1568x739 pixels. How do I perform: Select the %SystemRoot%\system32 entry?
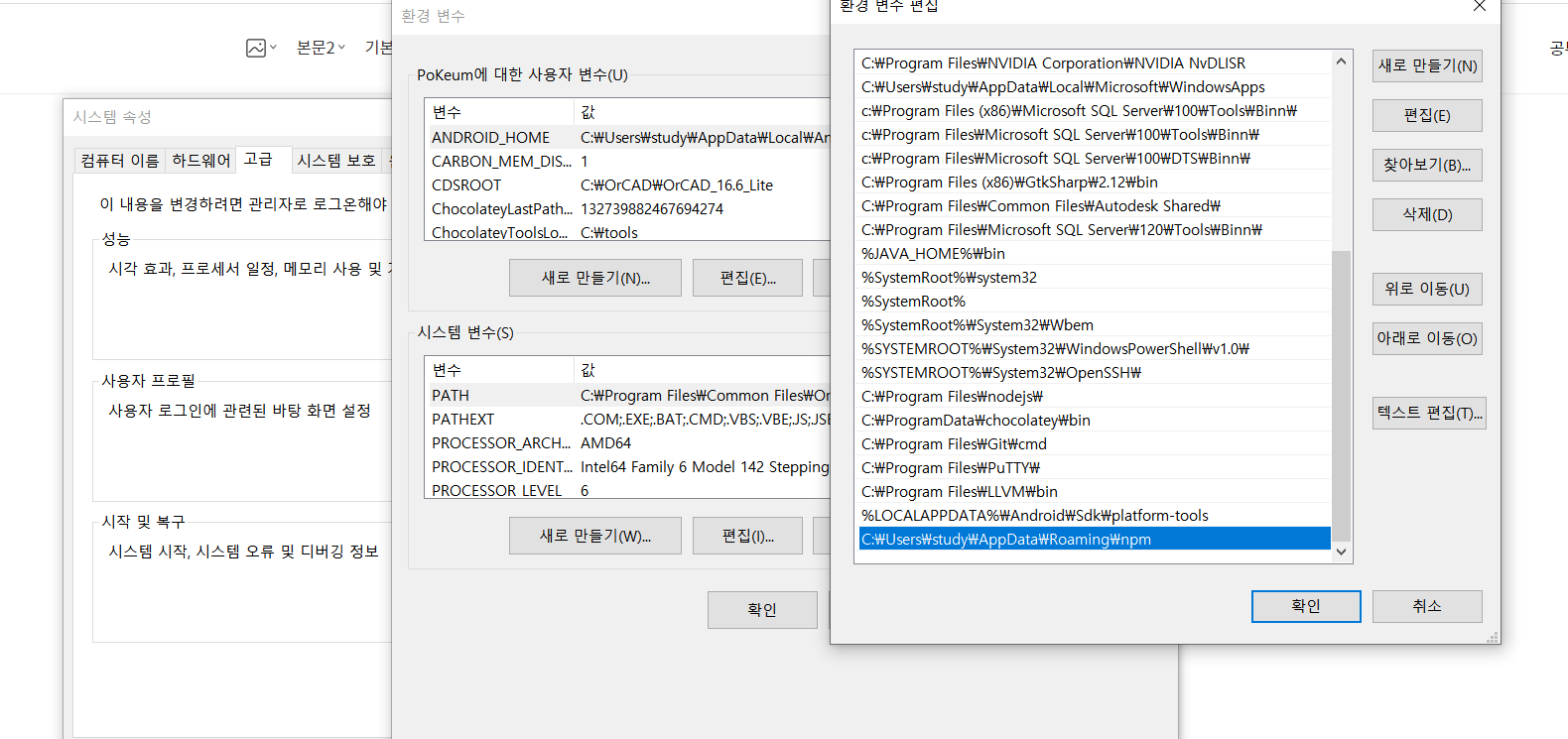pos(1094,277)
